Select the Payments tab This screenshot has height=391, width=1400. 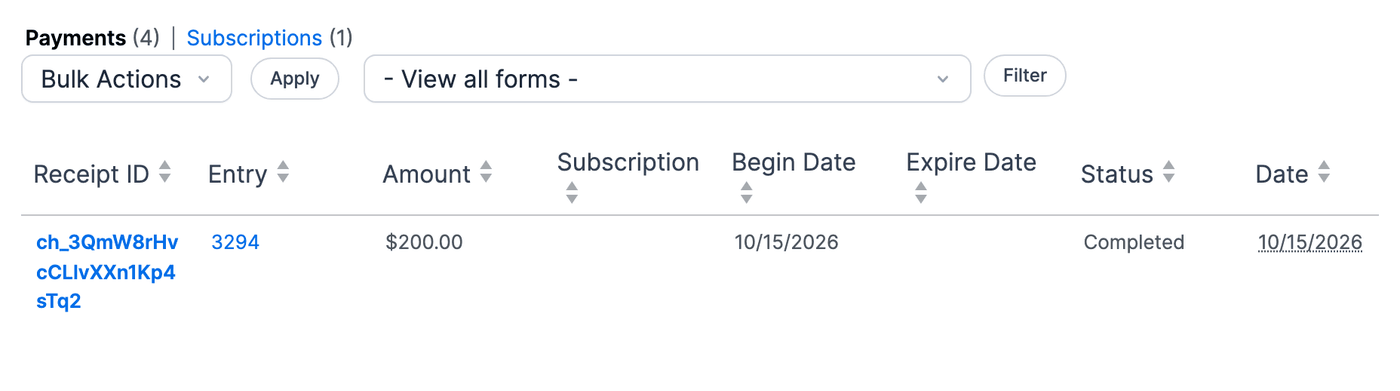(76, 38)
